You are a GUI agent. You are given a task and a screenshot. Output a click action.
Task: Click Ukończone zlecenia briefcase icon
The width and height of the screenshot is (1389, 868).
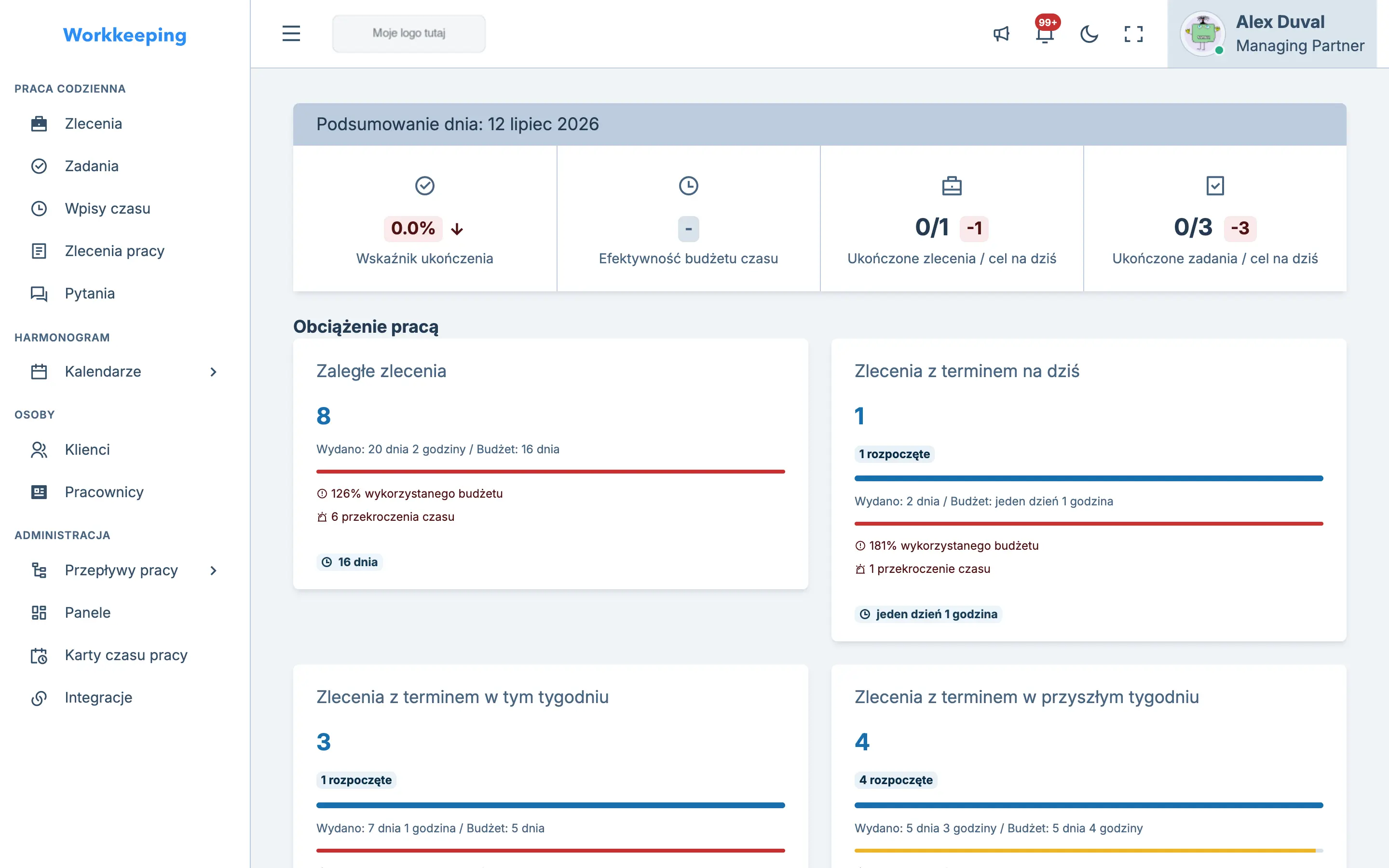click(952, 186)
